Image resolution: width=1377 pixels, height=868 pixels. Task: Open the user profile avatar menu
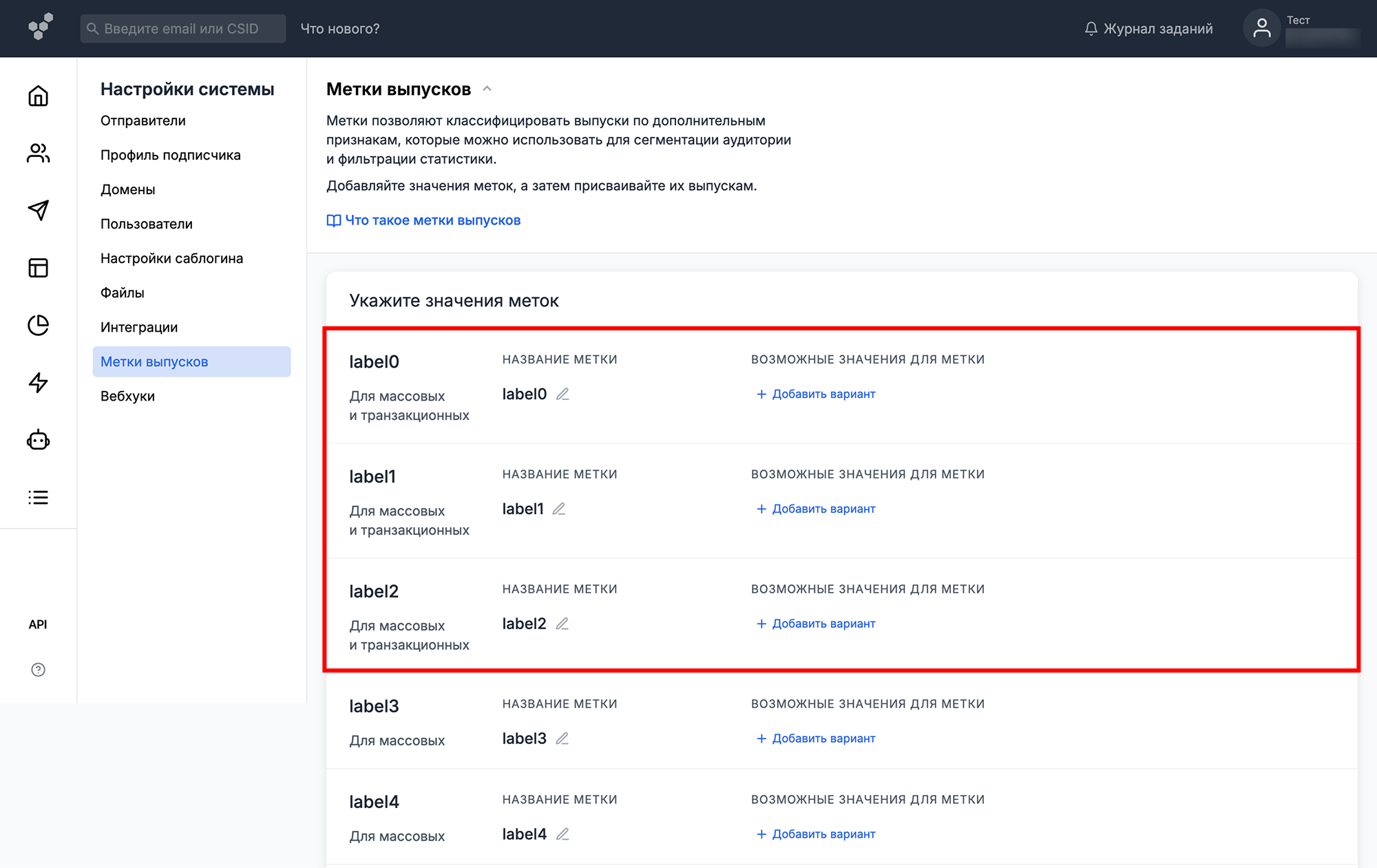pyautogui.click(x=1261, y=28)
